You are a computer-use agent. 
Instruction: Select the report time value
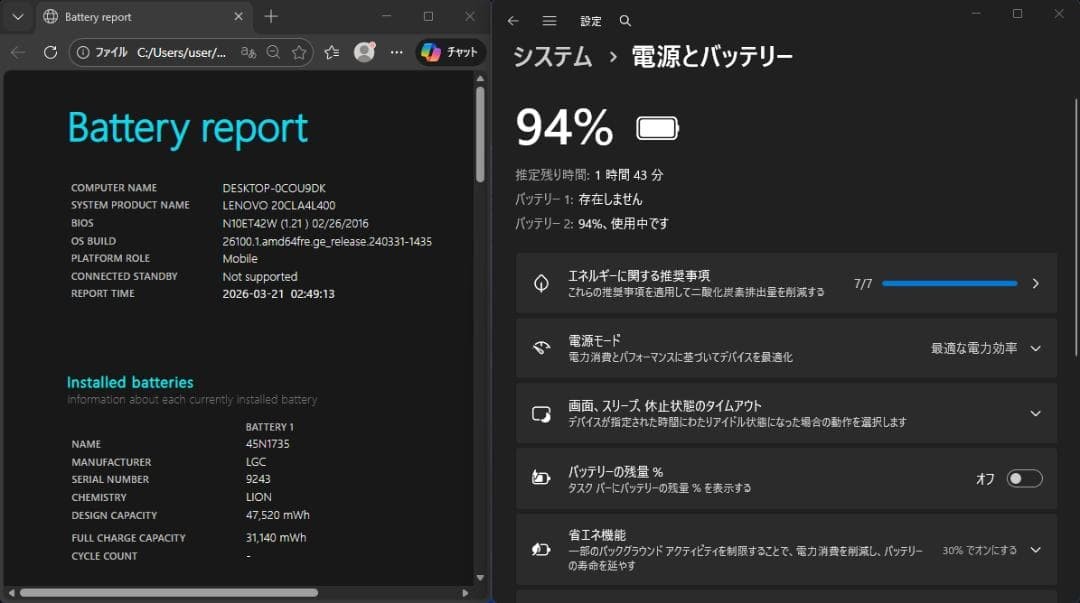pyautogui.click(x=278, y=294)
